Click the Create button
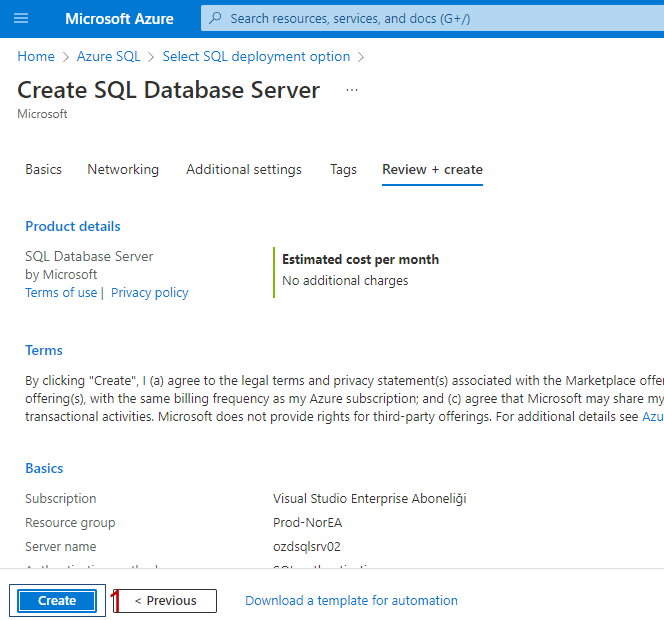The height and width of the screenshot is (620, 664). [x=57, y=601]
